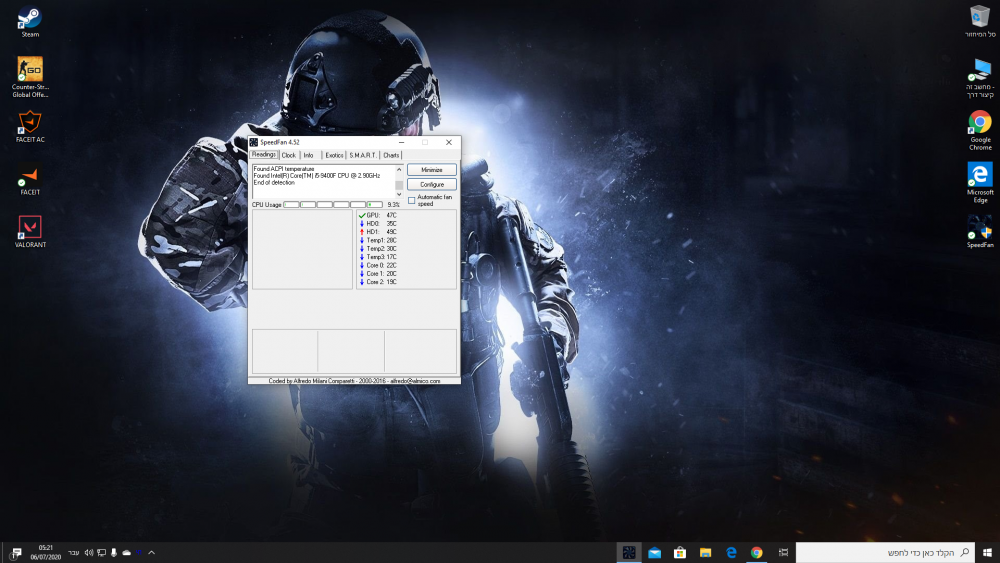Screen dimensions: 1000x563
Task: Open the Exotics tab
Action: click(x=334, y=156)
